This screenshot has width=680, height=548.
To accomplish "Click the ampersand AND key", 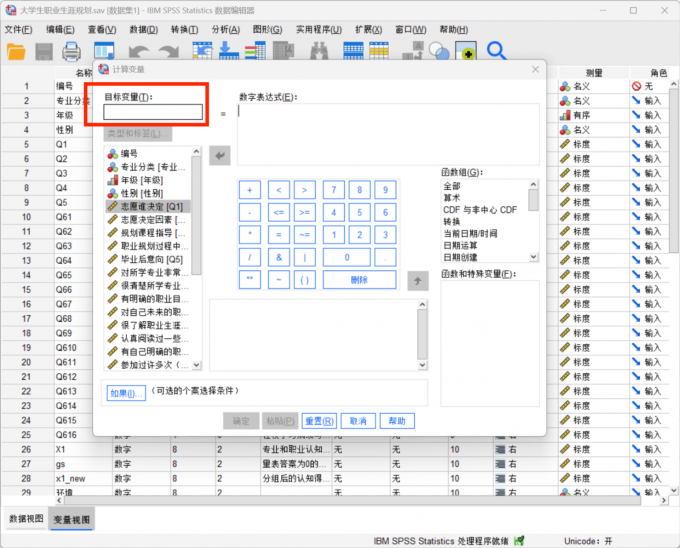I will pyautogui.click(x=279, y=257).
